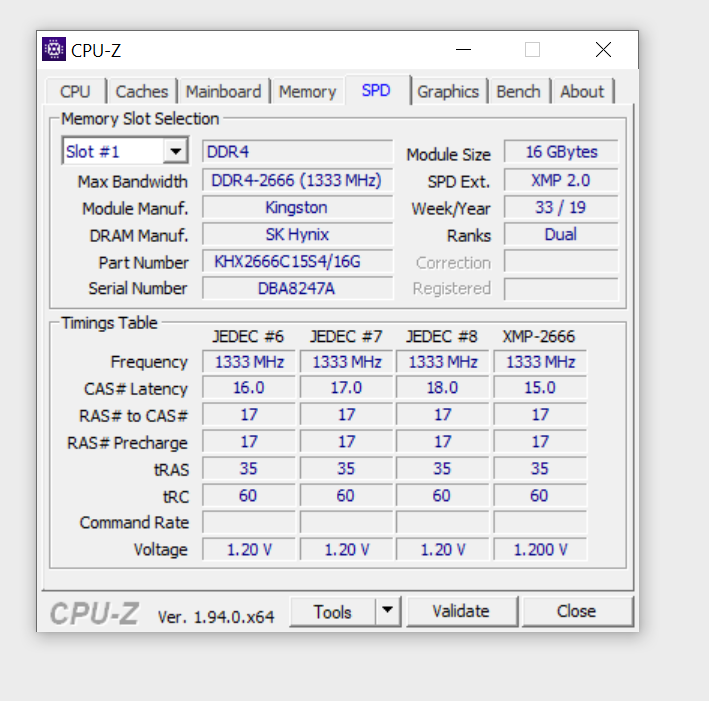Select part number KHX2666C15S4/16G
The height and width of the screenshot is (701, 709).
pyautogui.click(x=298, y=261)
